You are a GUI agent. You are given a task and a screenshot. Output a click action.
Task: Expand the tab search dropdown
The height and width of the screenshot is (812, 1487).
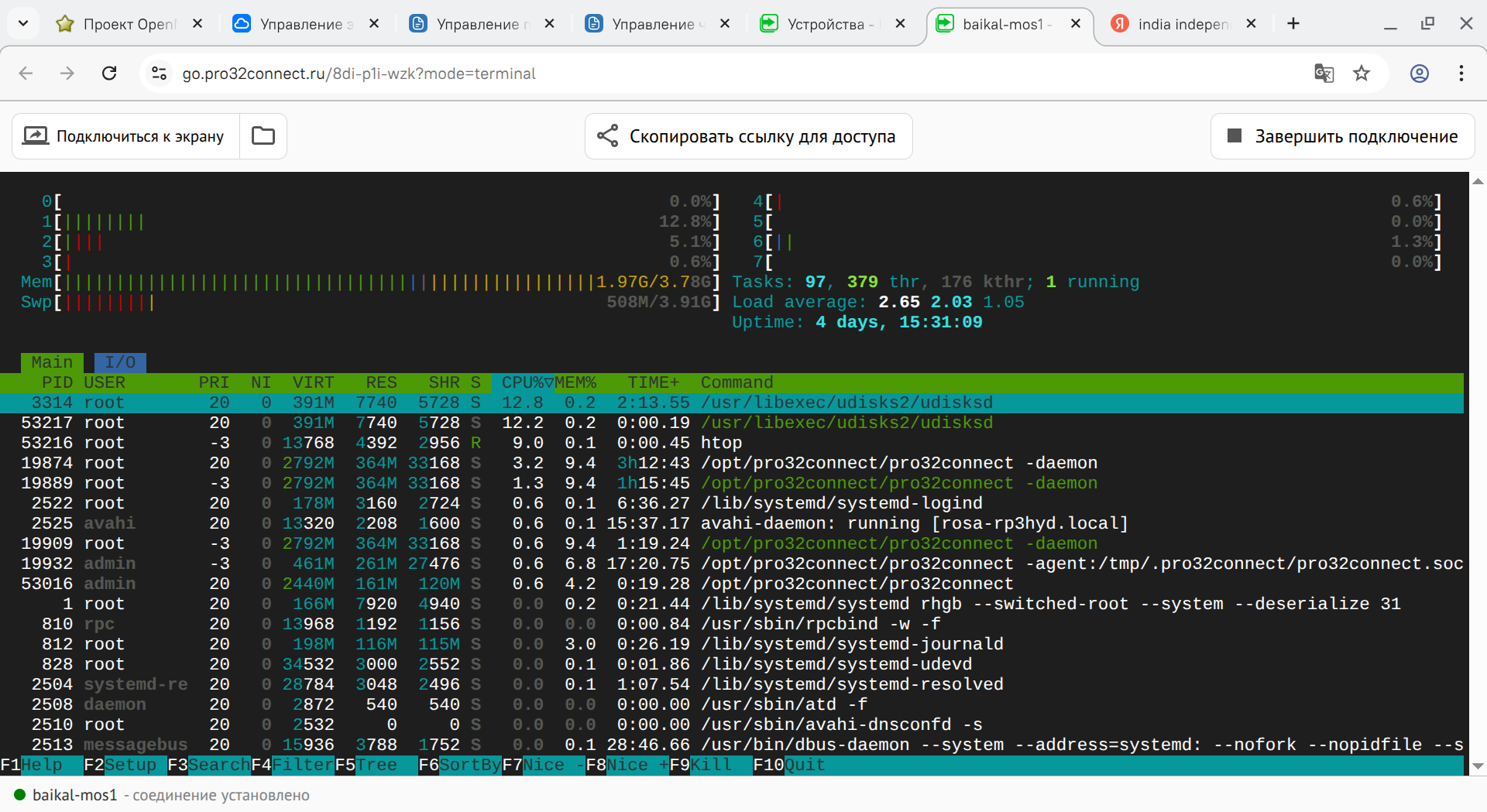tap(23, 24)
